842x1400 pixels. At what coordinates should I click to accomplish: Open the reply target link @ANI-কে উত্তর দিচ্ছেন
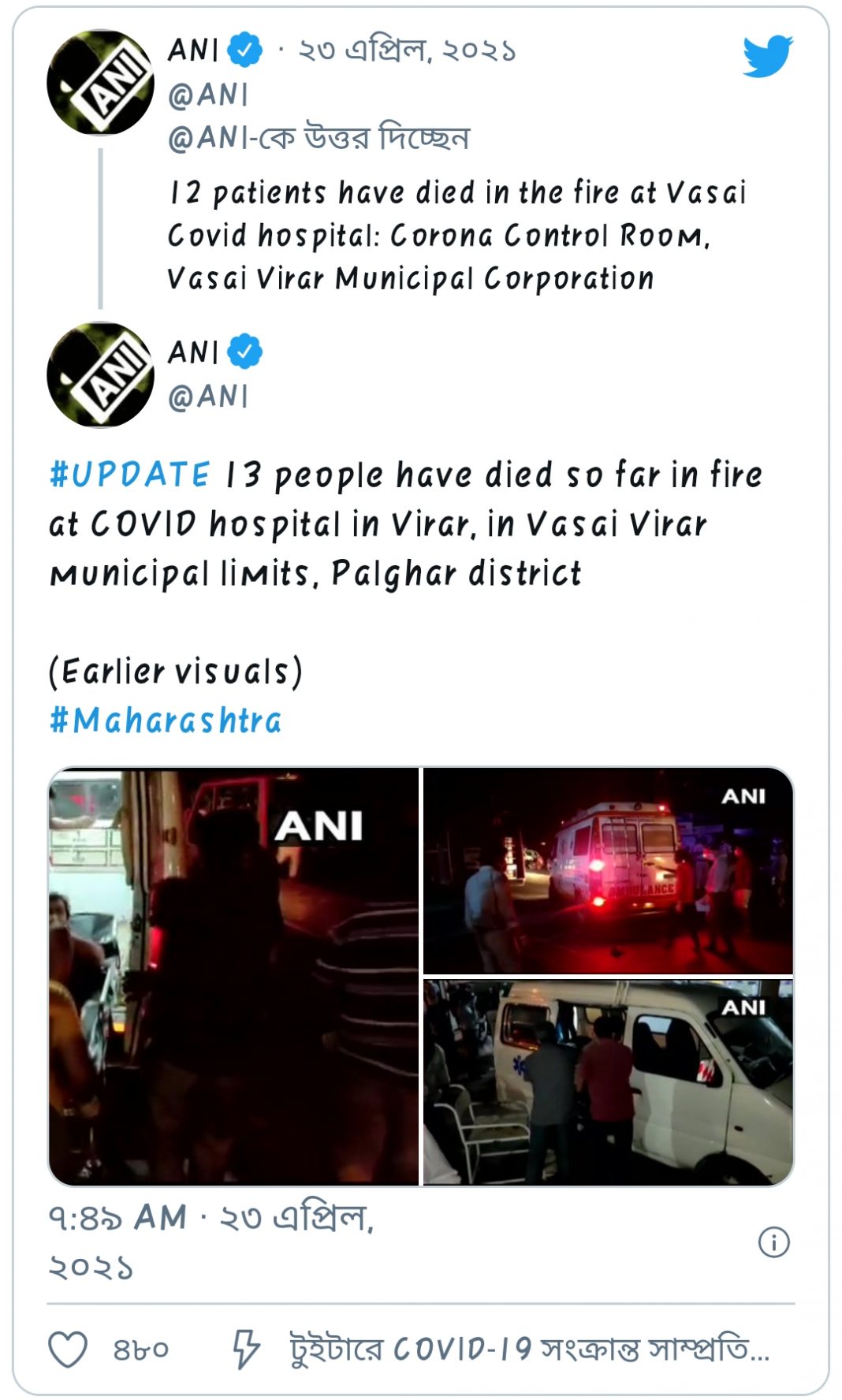319,138
